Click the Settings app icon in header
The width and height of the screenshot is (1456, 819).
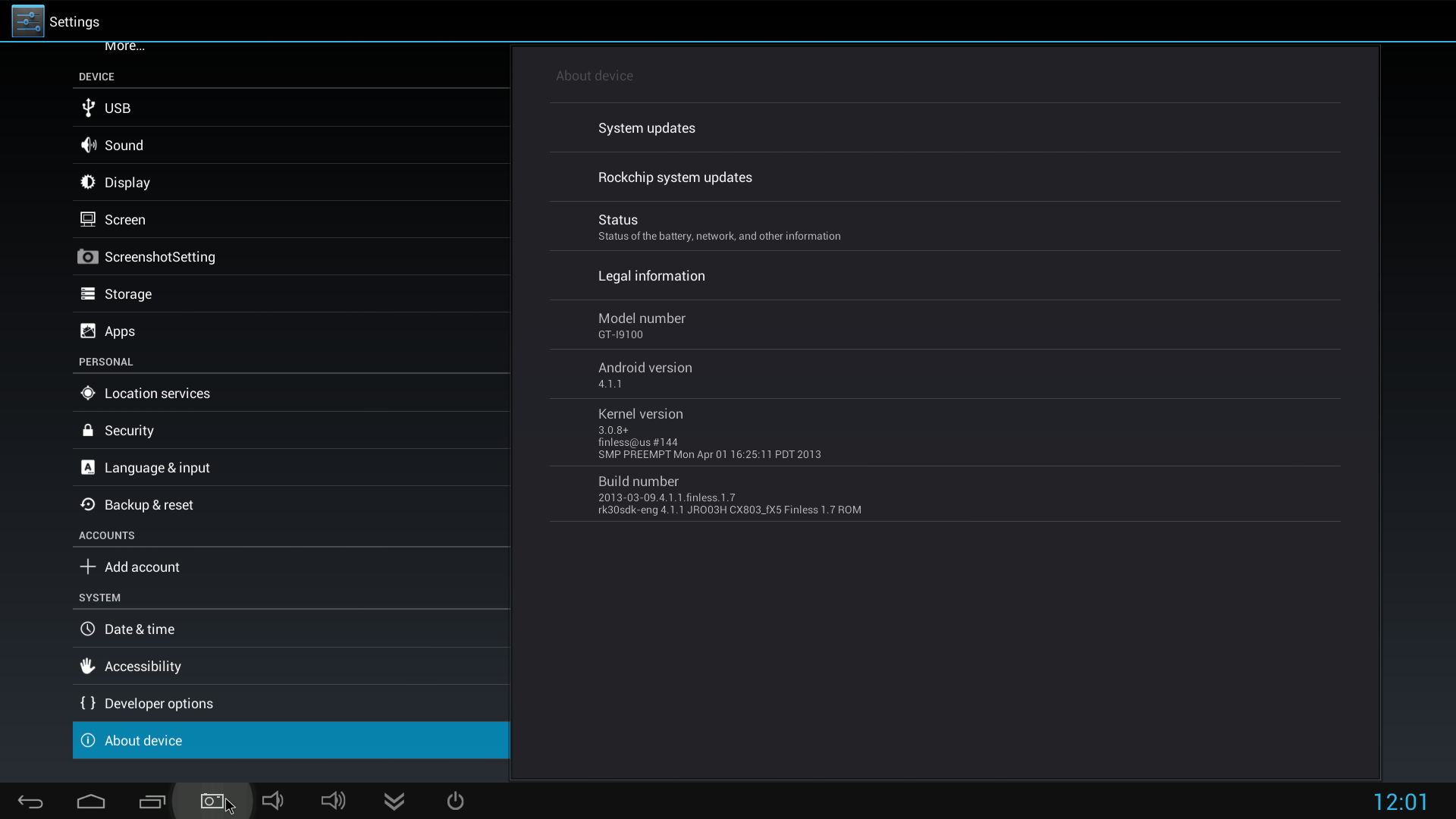click(x=28, y=21)
